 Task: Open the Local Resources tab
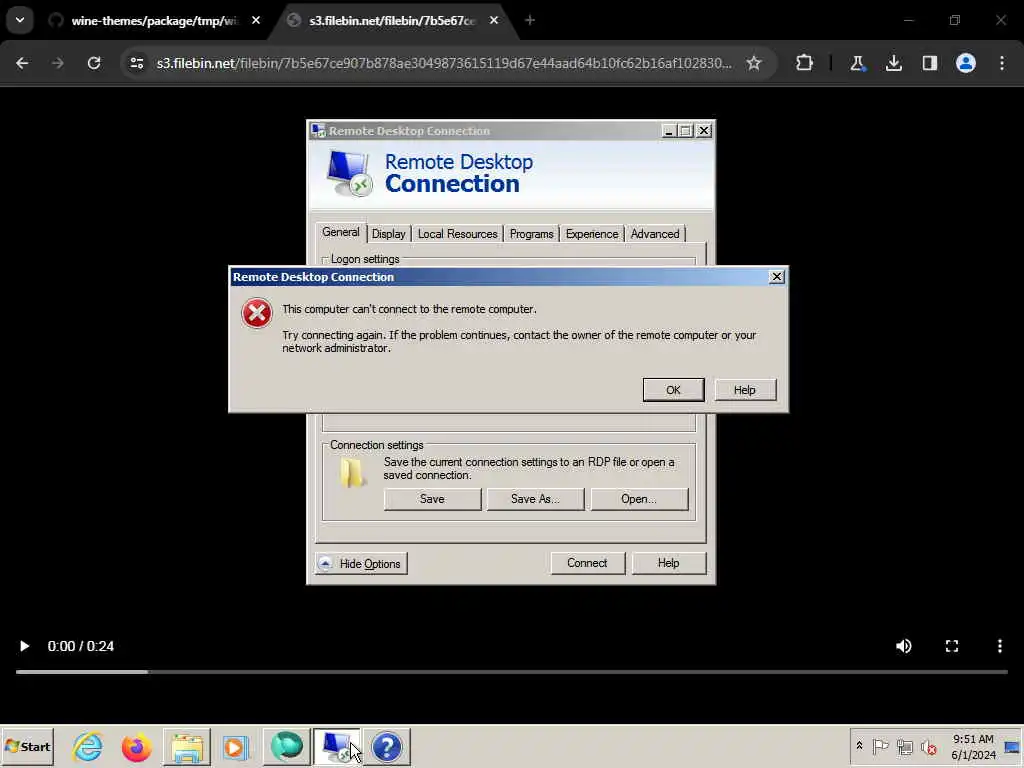click(457, 234)
